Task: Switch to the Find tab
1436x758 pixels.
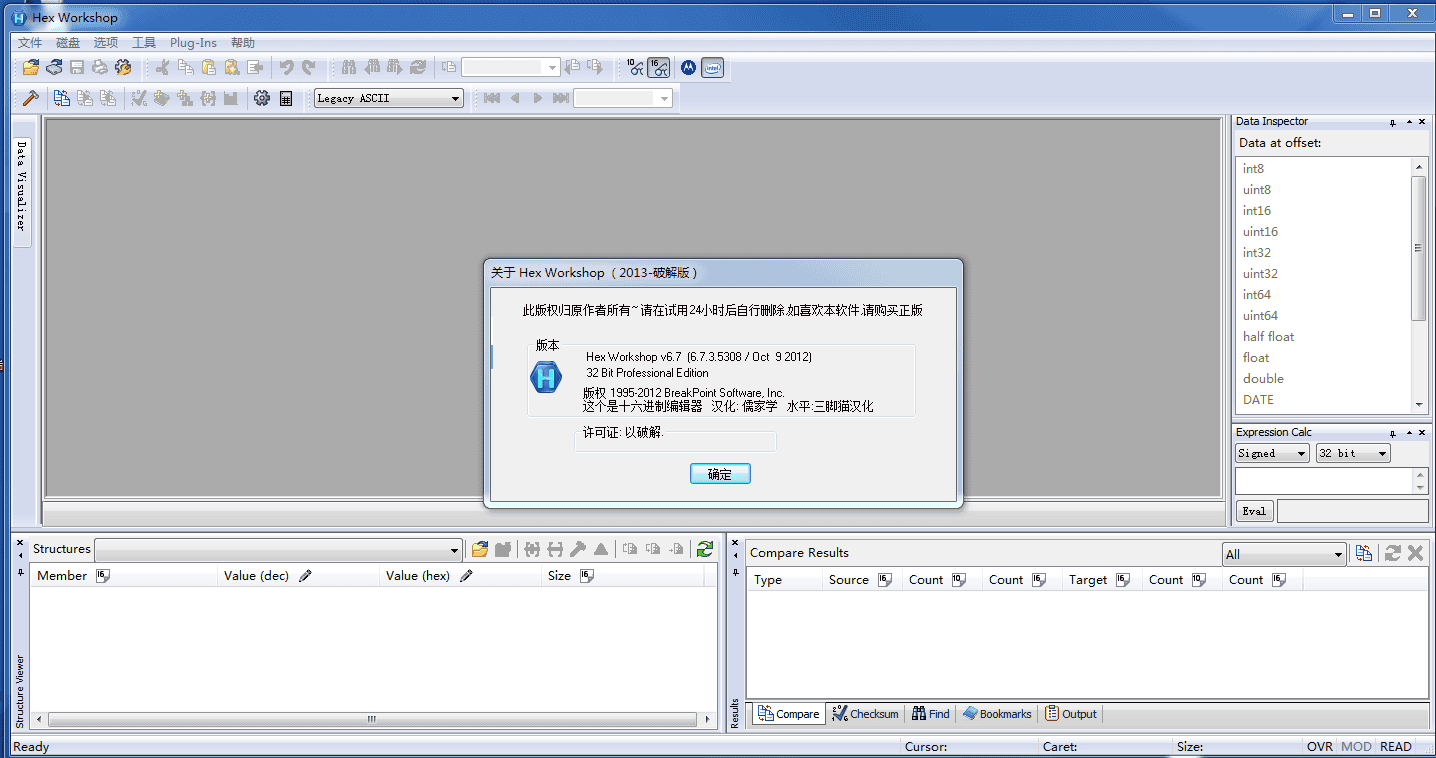Action: (931, 714)
